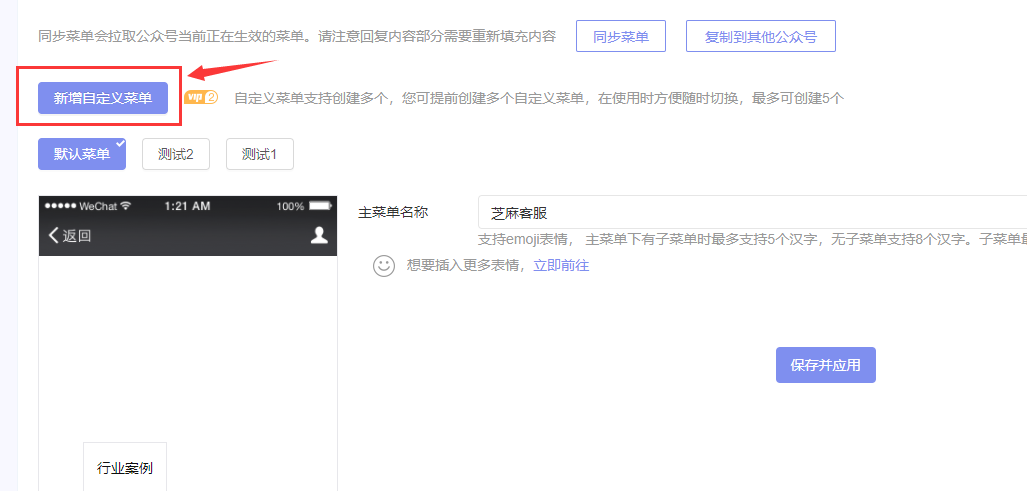Screen dimensions: 1027x491
Task: Open the 立即前往 link
Action: 561,266
